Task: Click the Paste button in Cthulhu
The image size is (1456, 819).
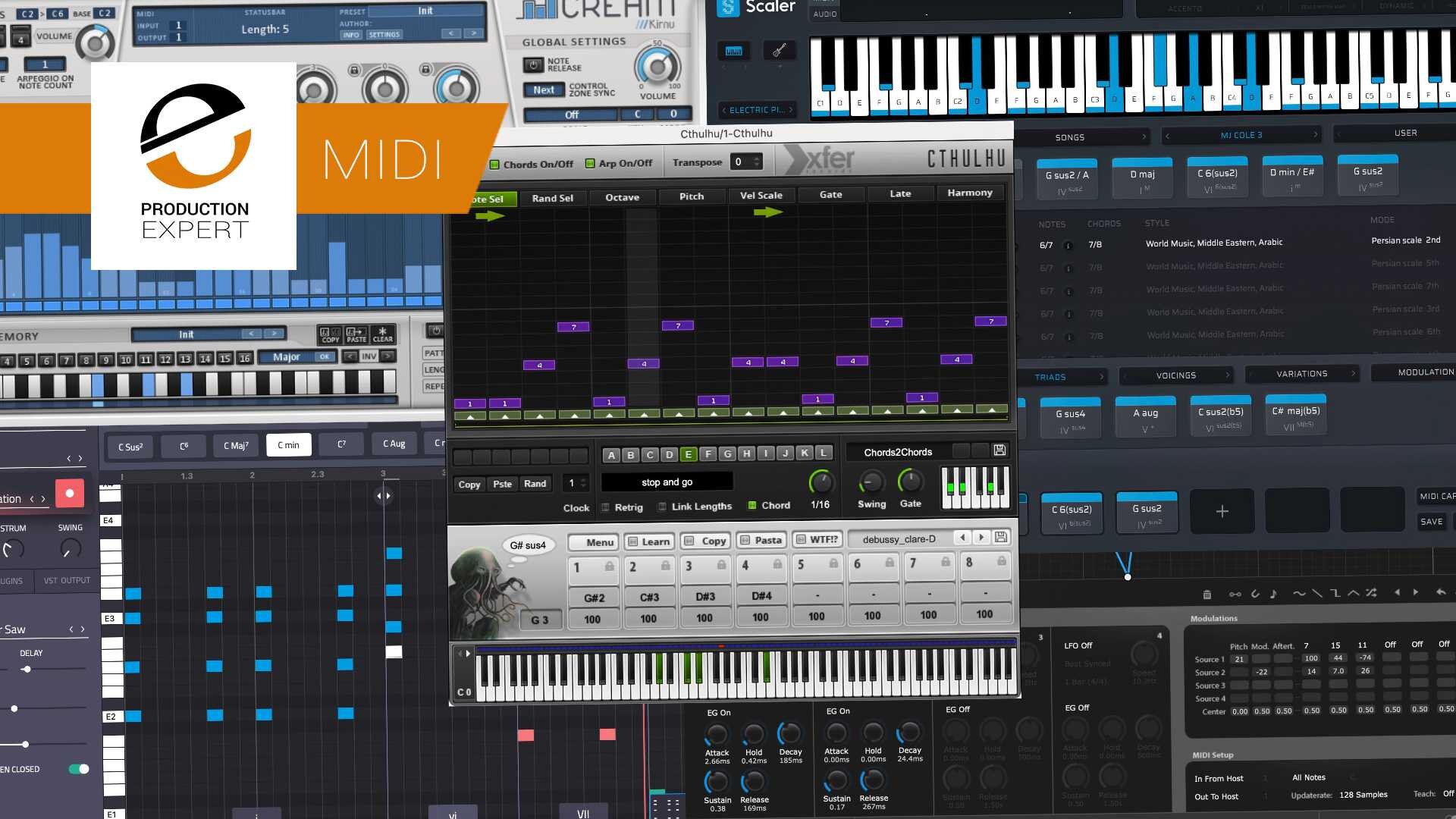Action: (502, 483)
